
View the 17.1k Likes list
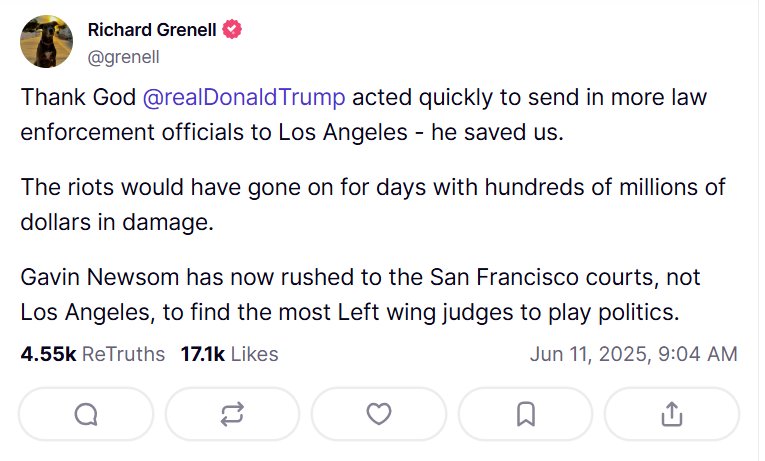(x=229, y=354)
